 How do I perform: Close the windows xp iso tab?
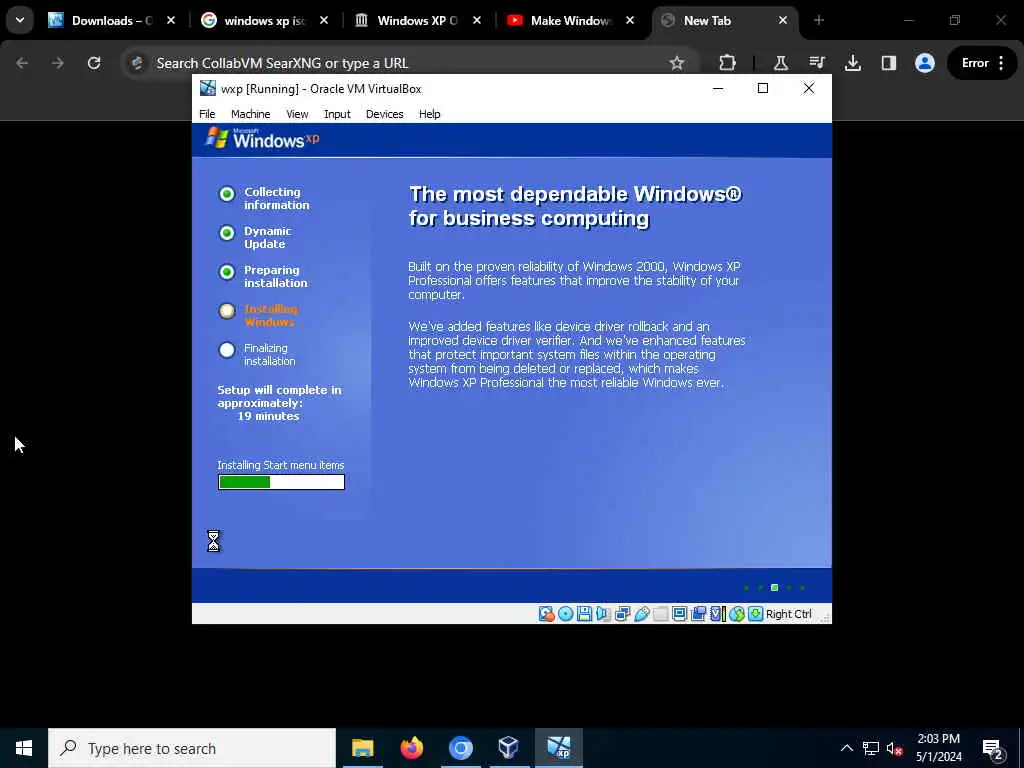point(324,21)
